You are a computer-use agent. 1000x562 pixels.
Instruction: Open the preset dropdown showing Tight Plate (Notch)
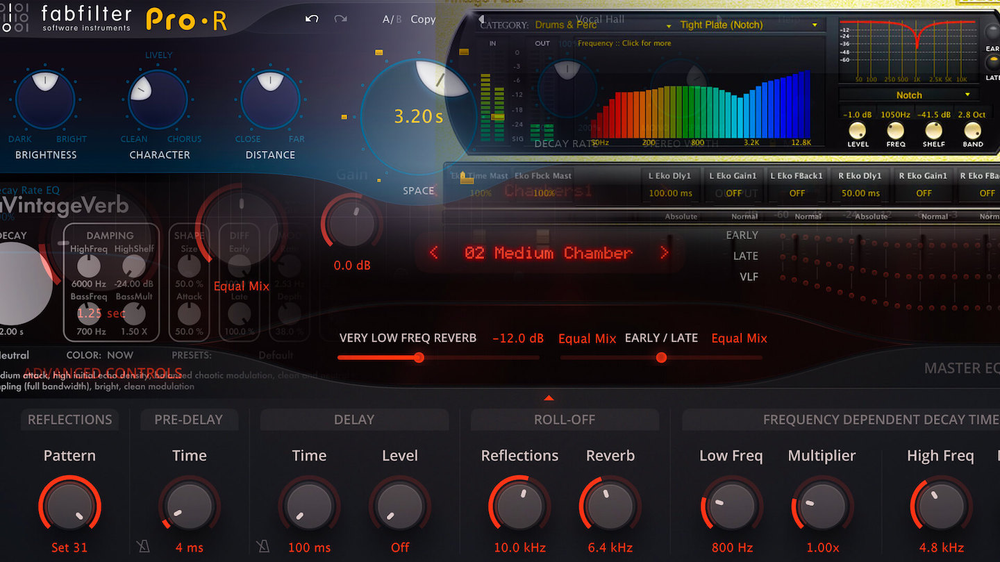pyautogui.click(x=748, y=25)
